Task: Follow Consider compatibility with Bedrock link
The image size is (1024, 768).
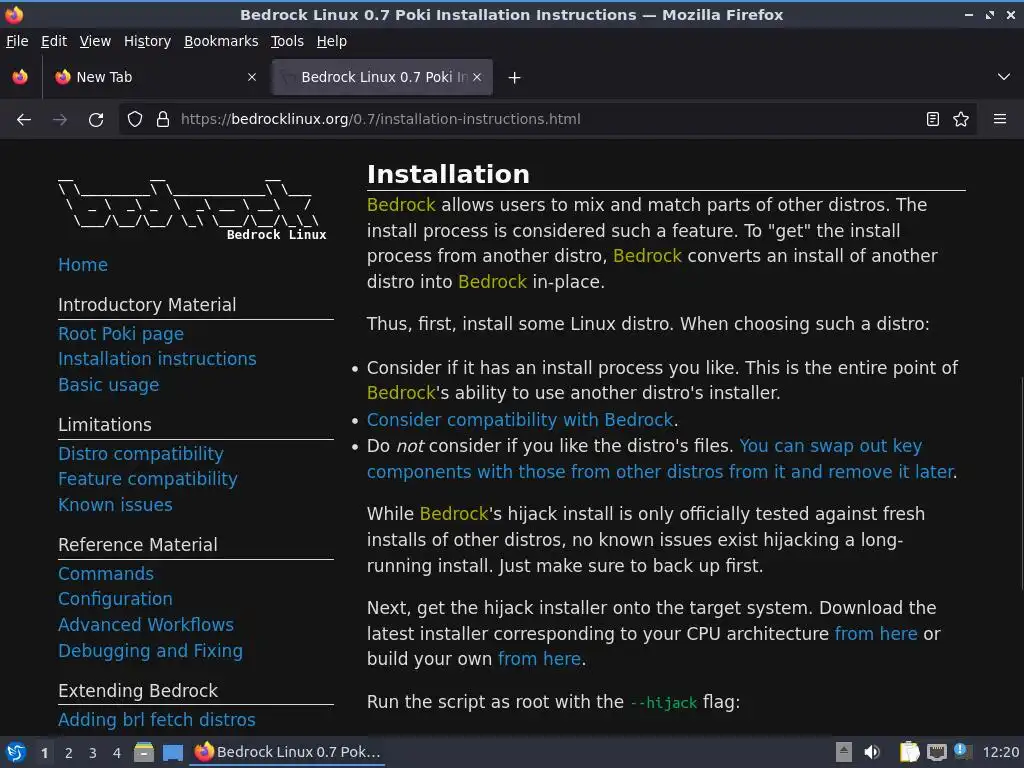Action: 520,420
